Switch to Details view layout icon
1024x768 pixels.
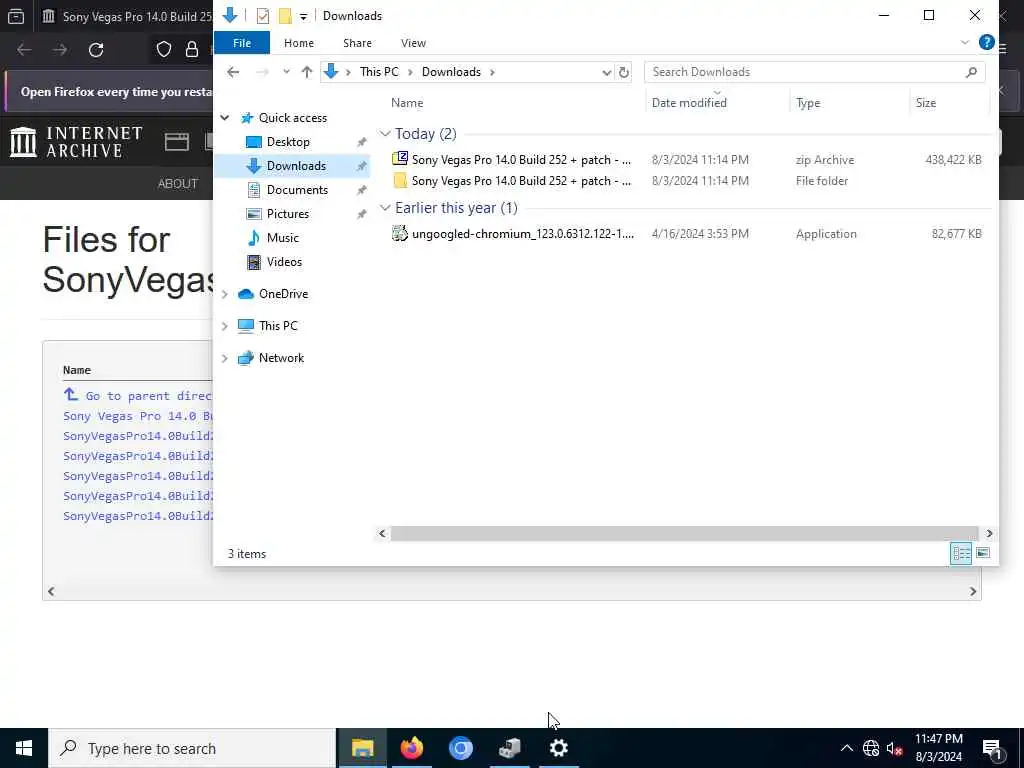pos(961,553)
